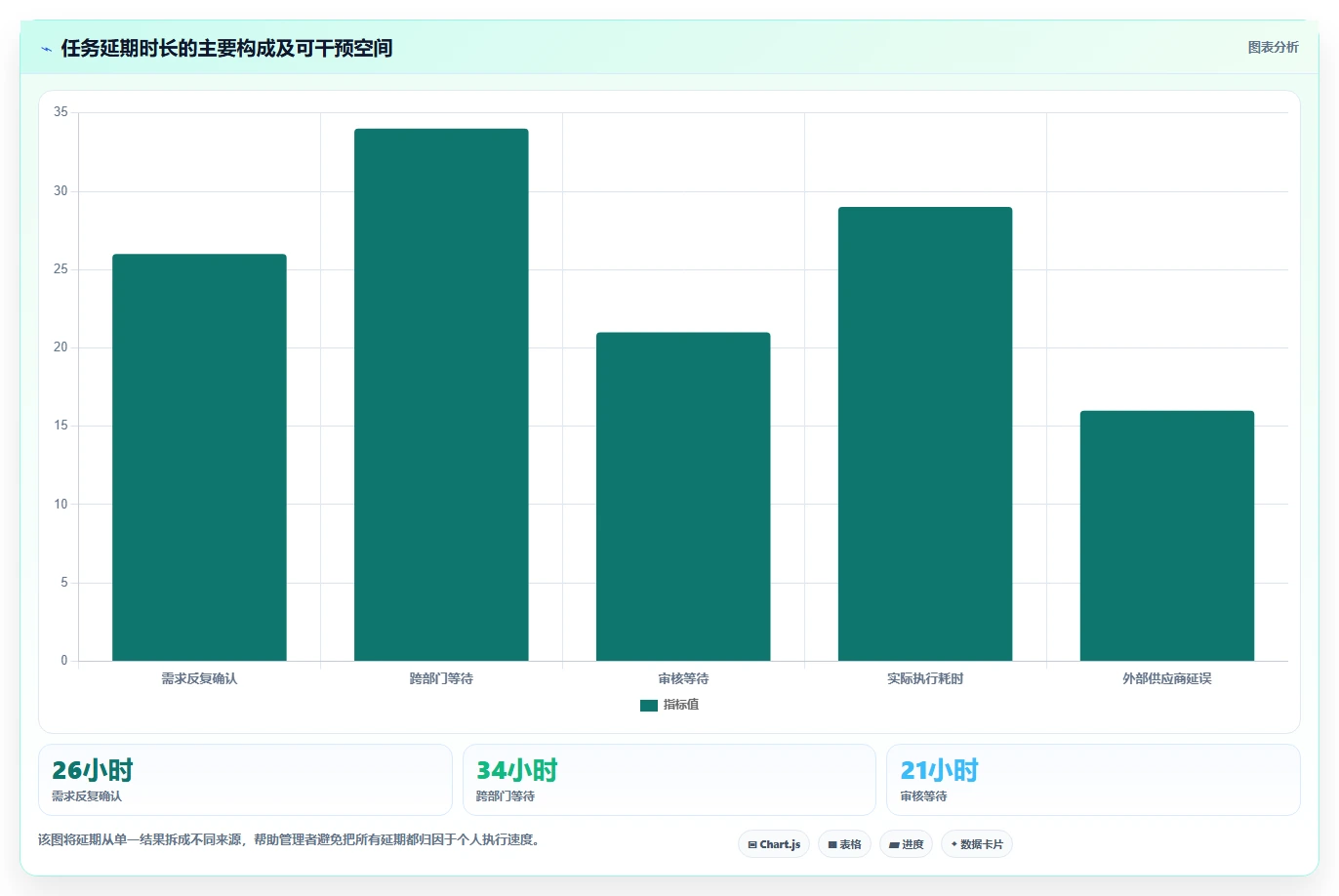Click the 进度 tag chip
Image resolution: width=1339 pixels, height=896 pixels.
click(906, 844)
